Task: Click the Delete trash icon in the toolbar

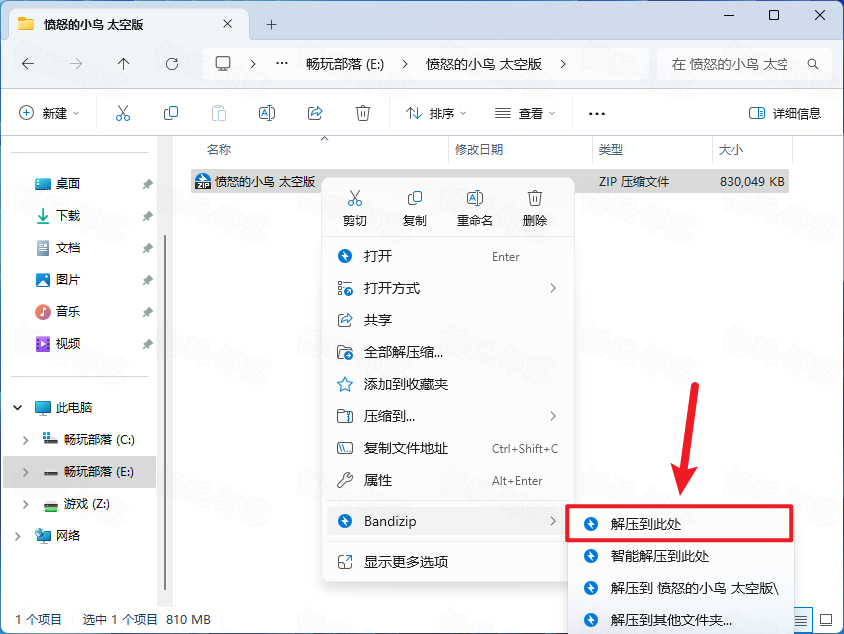Action: 363,113
